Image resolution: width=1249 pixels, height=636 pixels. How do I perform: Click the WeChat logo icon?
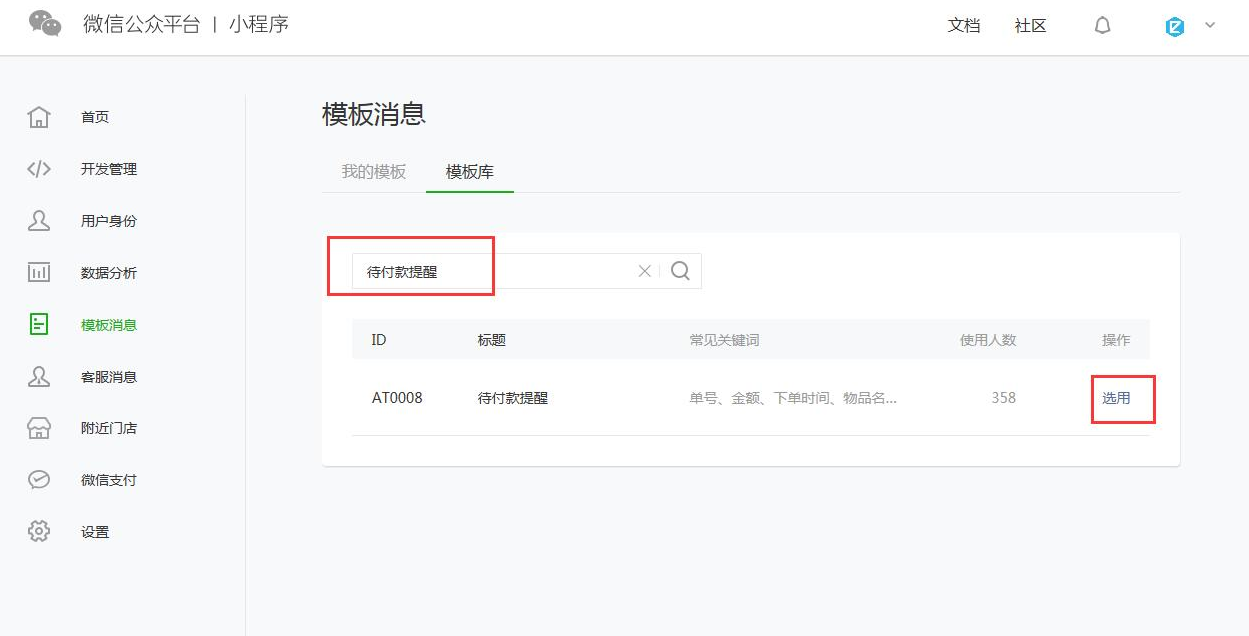coord(45,24)
